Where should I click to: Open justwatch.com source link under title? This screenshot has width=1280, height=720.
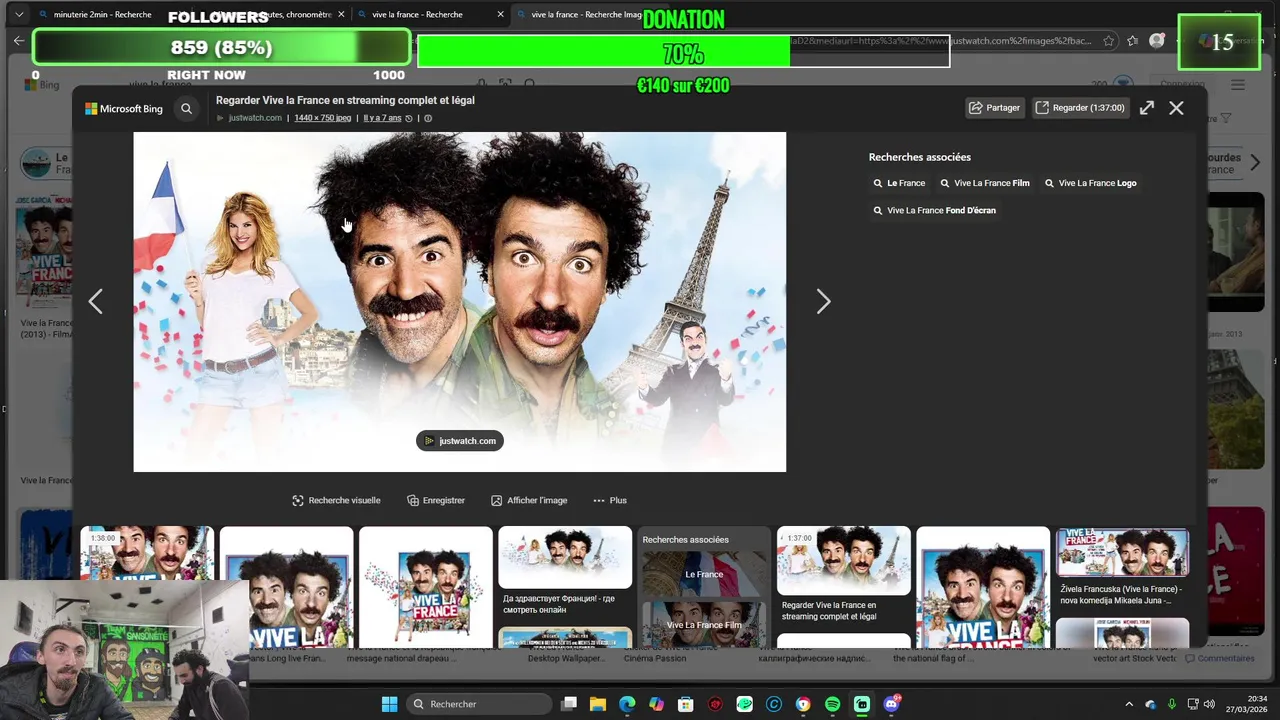tap(255, 118)
